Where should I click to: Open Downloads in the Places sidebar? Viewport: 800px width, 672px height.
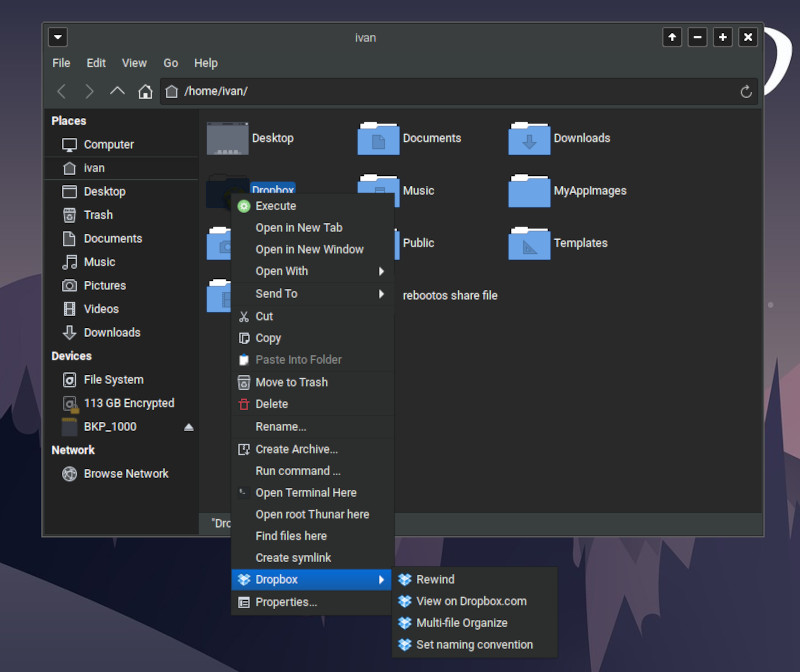121,332
